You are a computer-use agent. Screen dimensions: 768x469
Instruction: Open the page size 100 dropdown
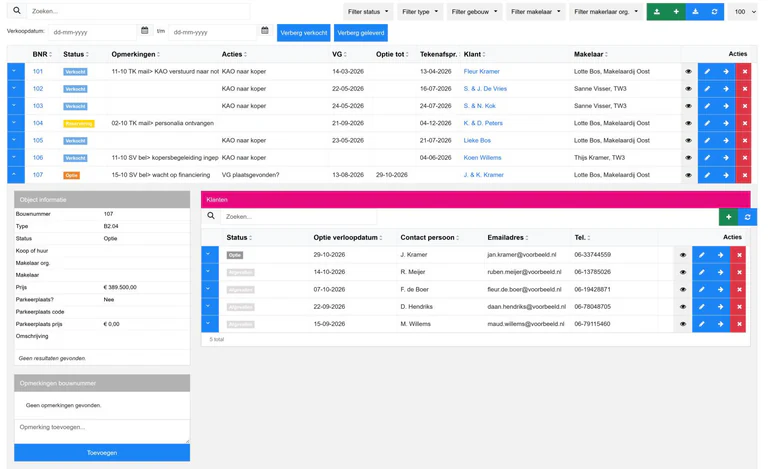coord(744,12)
